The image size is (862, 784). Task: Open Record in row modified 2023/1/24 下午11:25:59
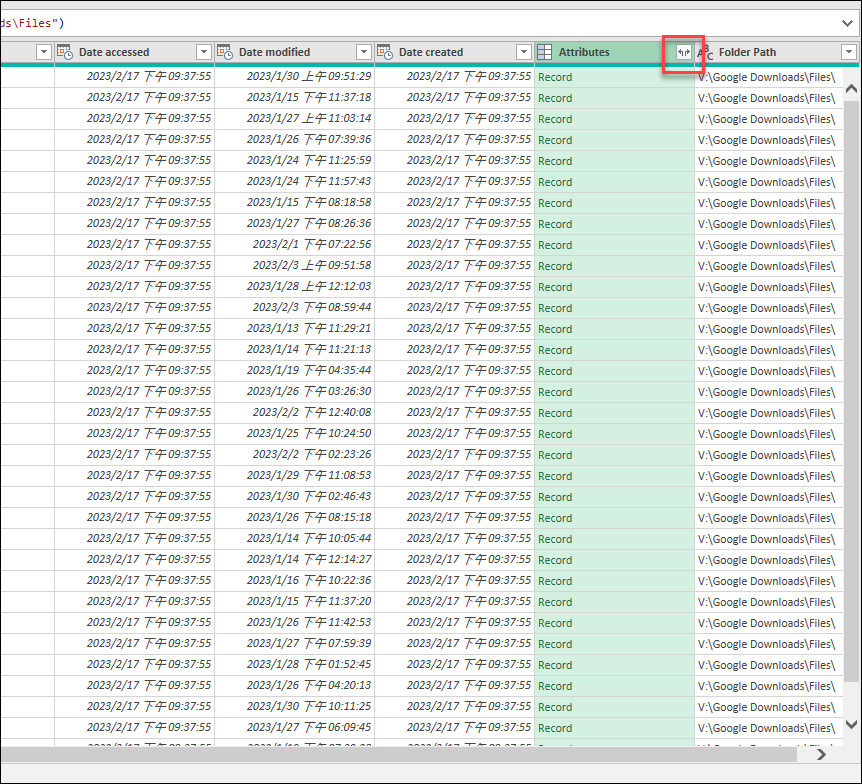click(x=555, y=161)
